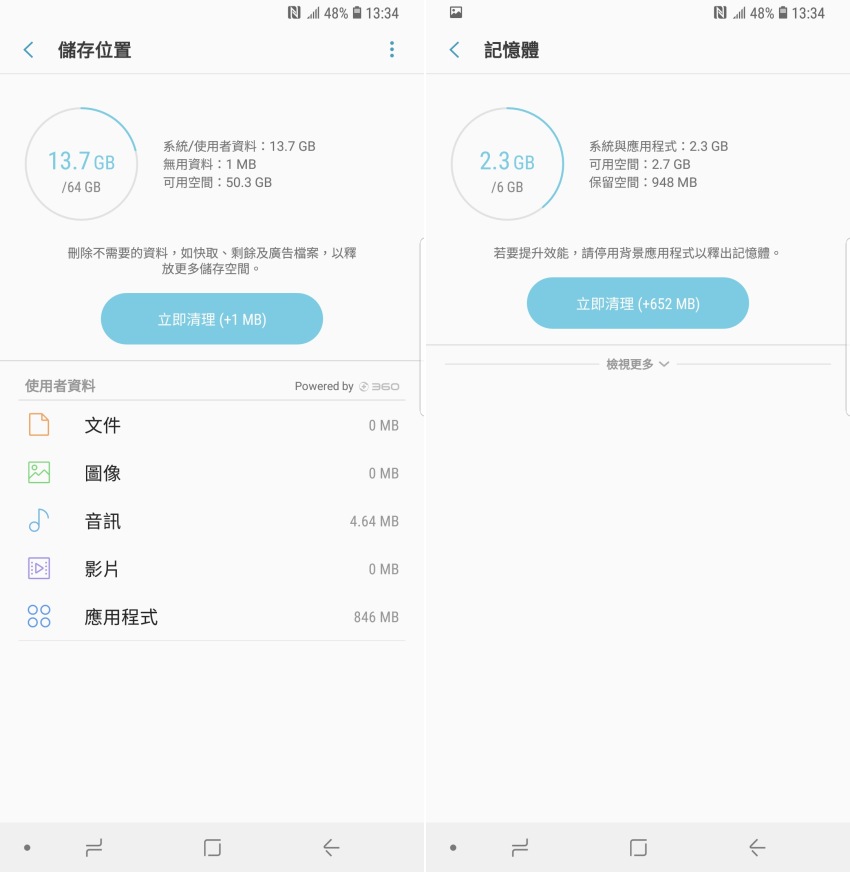The width and height of the screenshot is (850, 872).
Task: Tap the 音訊 music note icon
Action: click(x=39, y=521)
